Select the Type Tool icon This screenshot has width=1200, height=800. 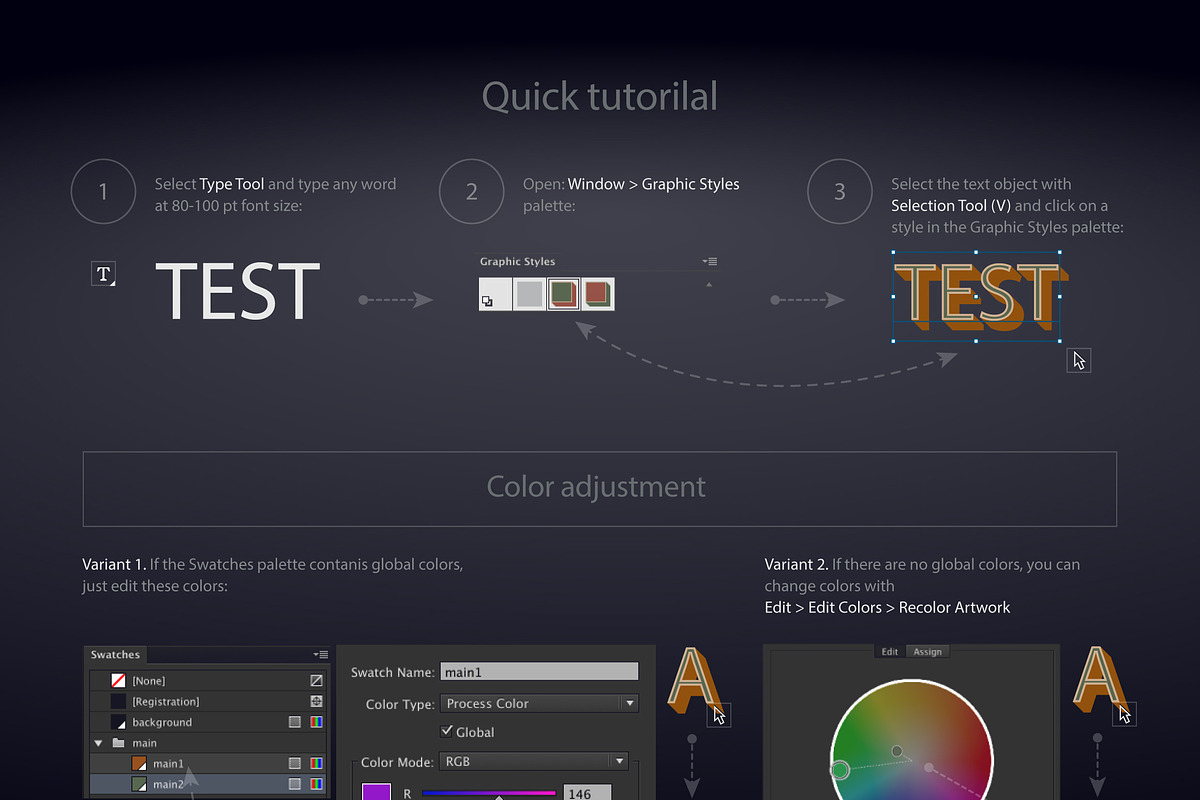click(104, 274)
